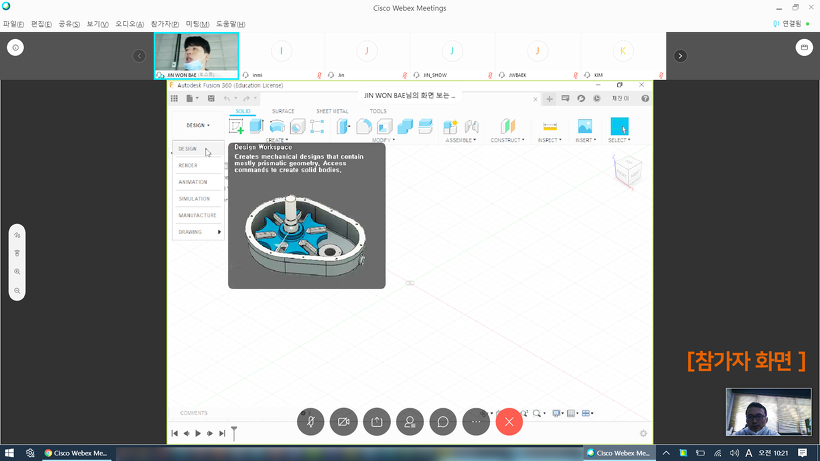This screenshot has width=820, height=461.
Task: Expand DRAWING submenu arrow
Action: [219, 232]
